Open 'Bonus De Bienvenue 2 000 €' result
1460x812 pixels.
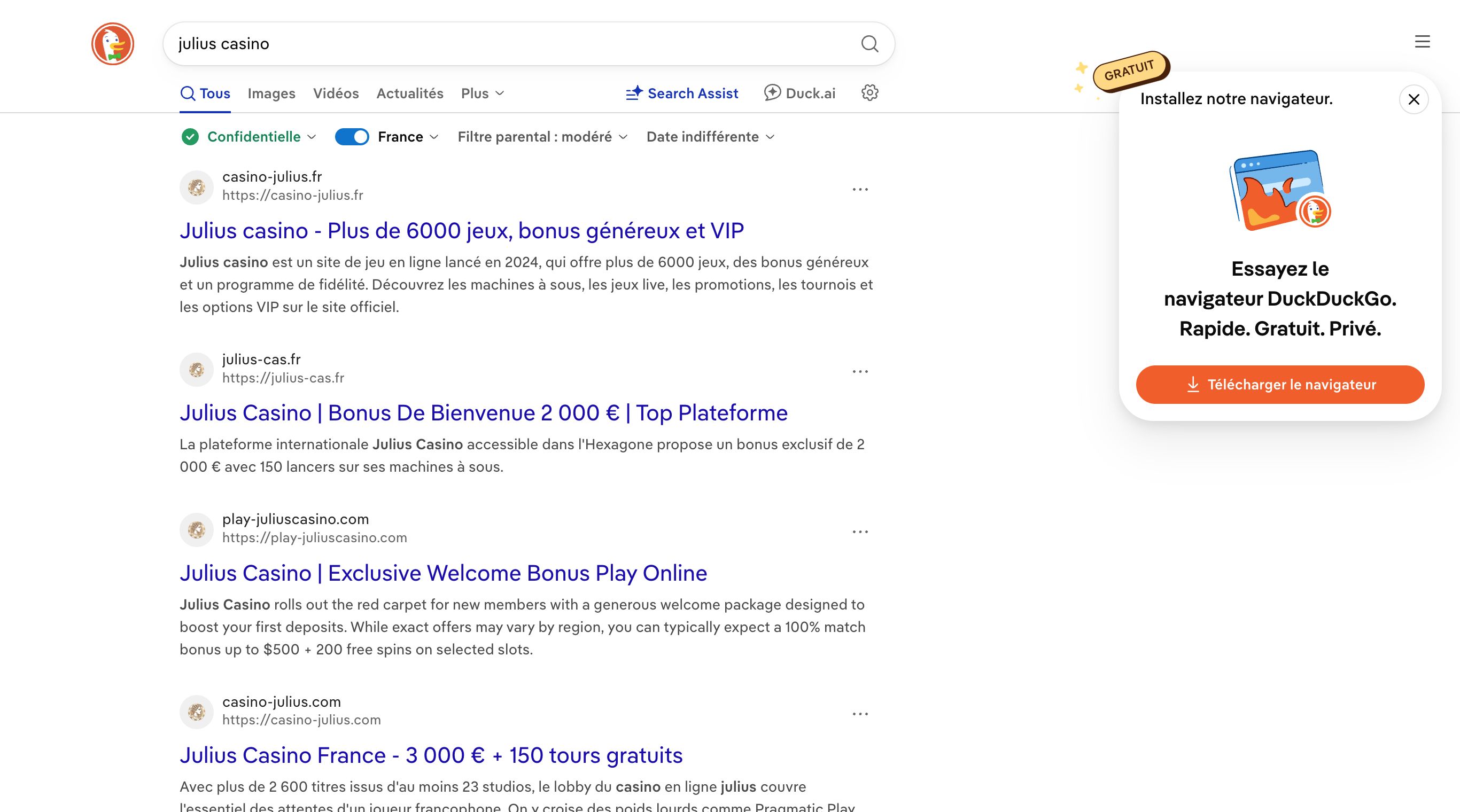484,413
